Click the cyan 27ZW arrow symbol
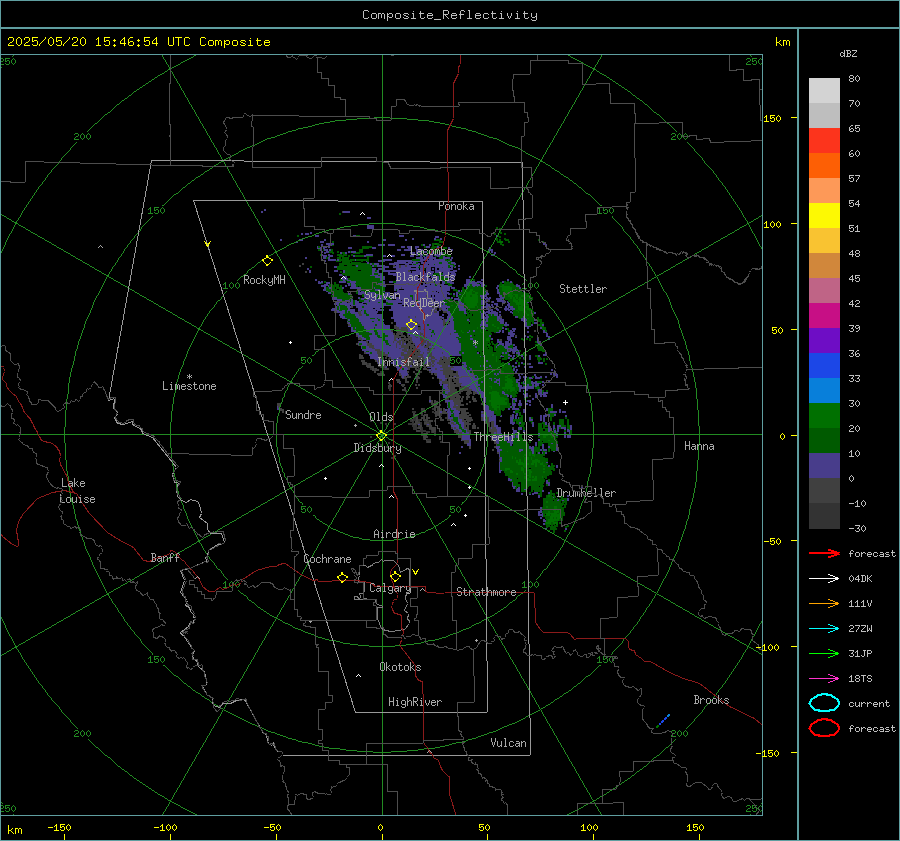Screen dimensions: 900x841 tap(824, 629)
